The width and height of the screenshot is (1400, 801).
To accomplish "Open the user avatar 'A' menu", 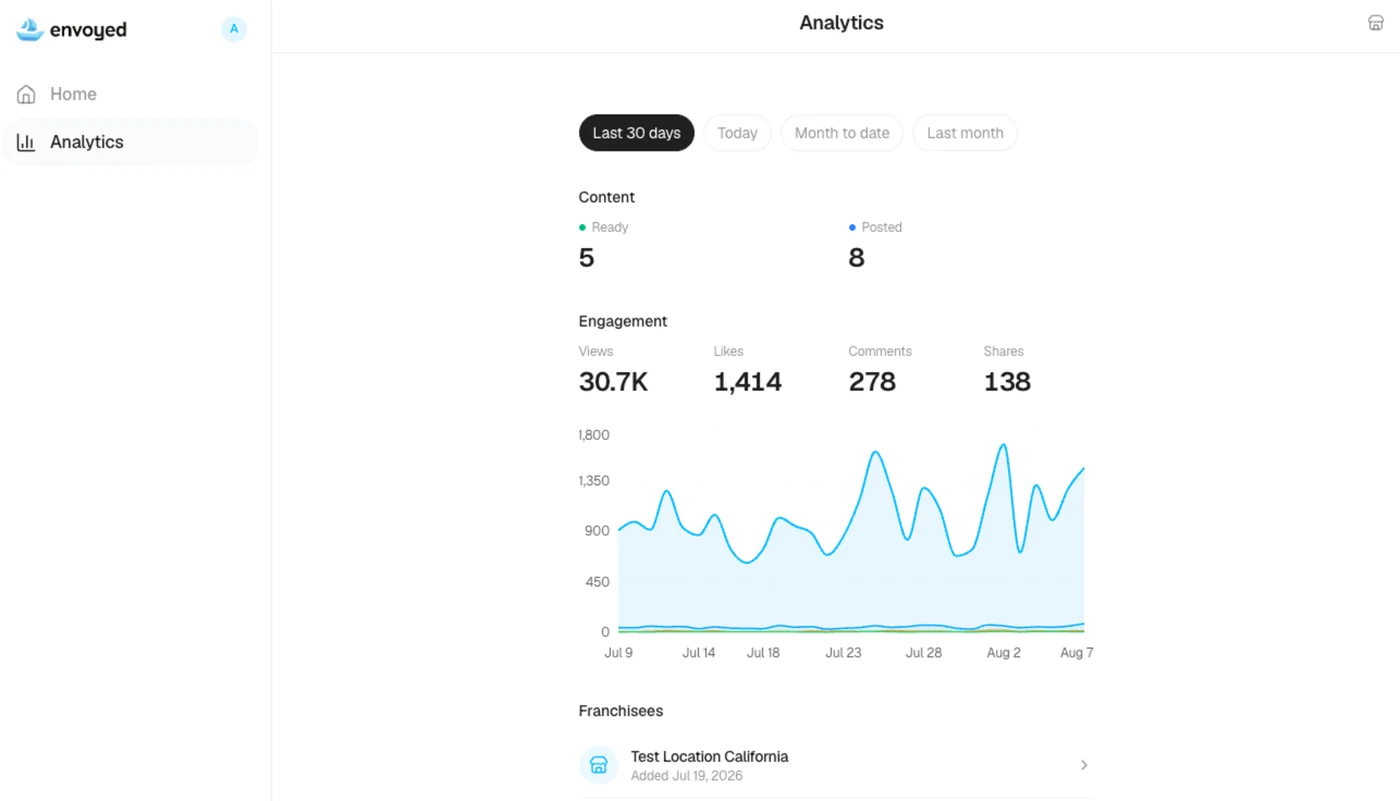I will tap(234, 29).
